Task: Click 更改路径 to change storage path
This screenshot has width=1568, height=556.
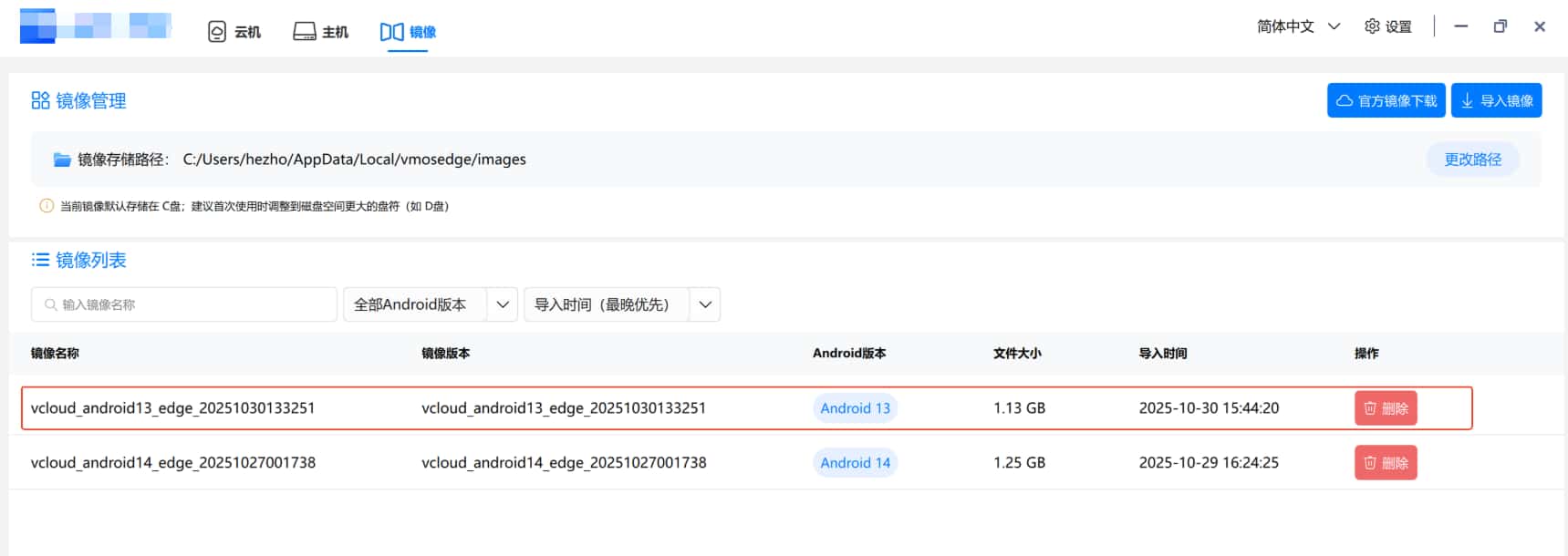Action: point(1472,160)
